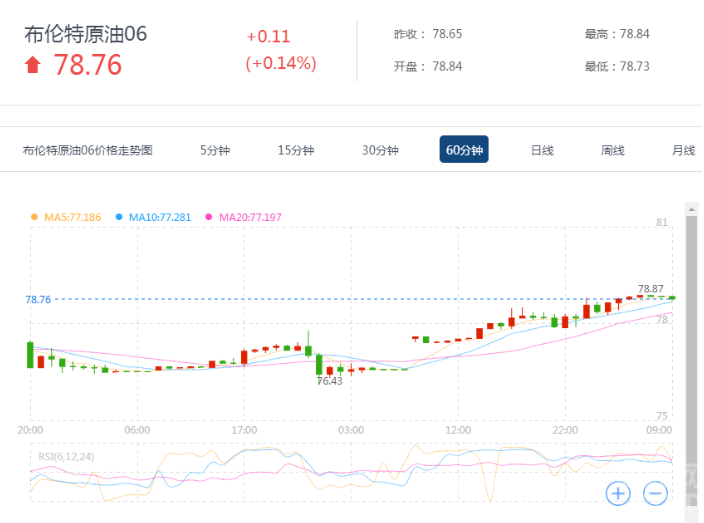This screenshot has width=704, height=523.
Task: Click the orange MA5 legend dot
Action: (35, 217)
